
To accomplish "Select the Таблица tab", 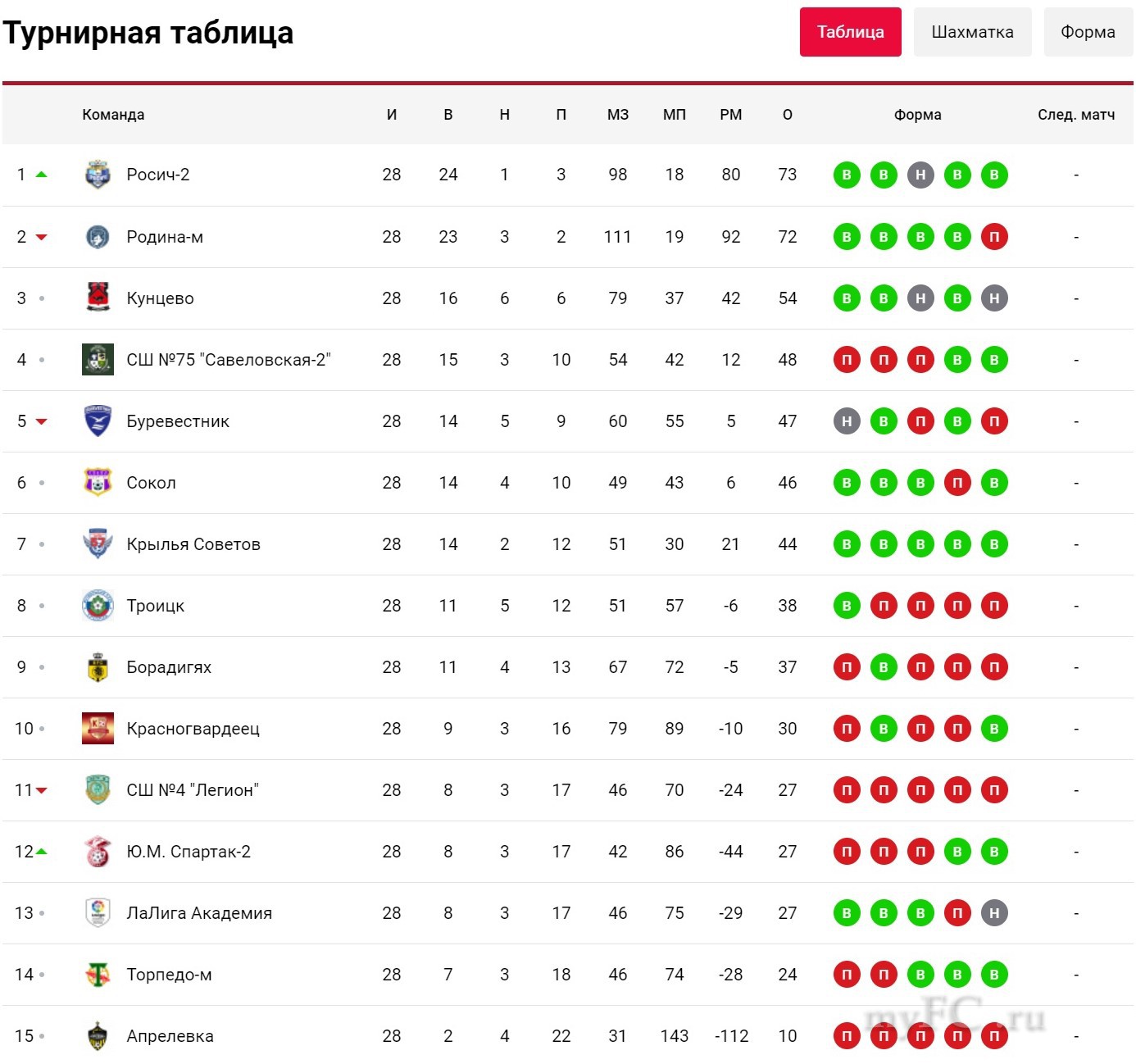I will 850,32.
